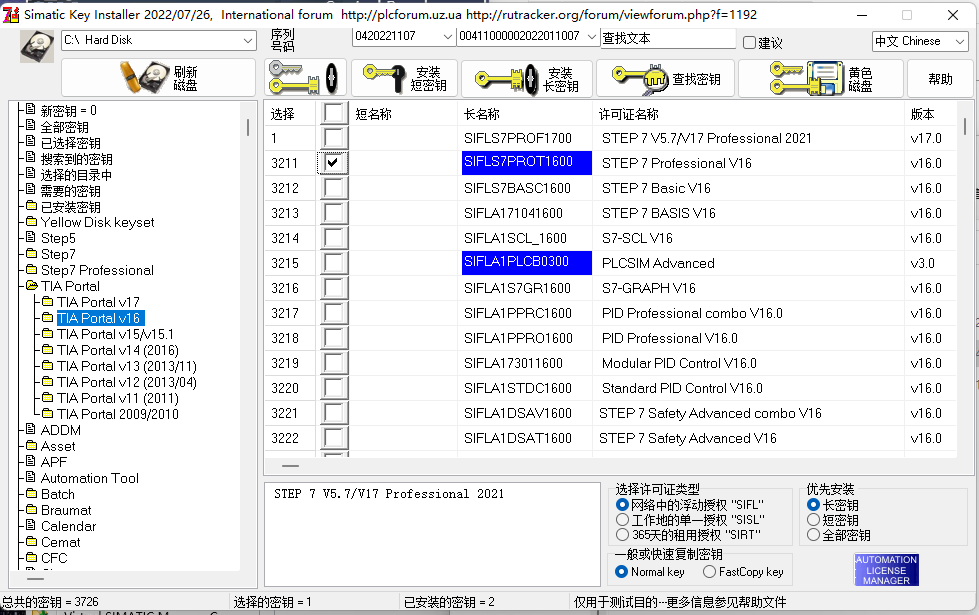The width and height of the screenshot is (979, 615).
Task: Toggle the 建议 checkbox
Action: [750, 42]
